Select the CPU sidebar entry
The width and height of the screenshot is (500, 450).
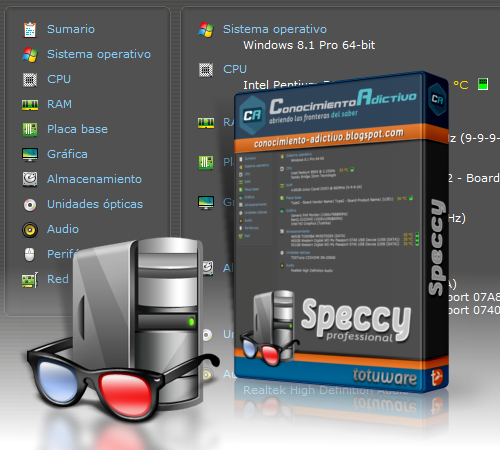[59, 79]
